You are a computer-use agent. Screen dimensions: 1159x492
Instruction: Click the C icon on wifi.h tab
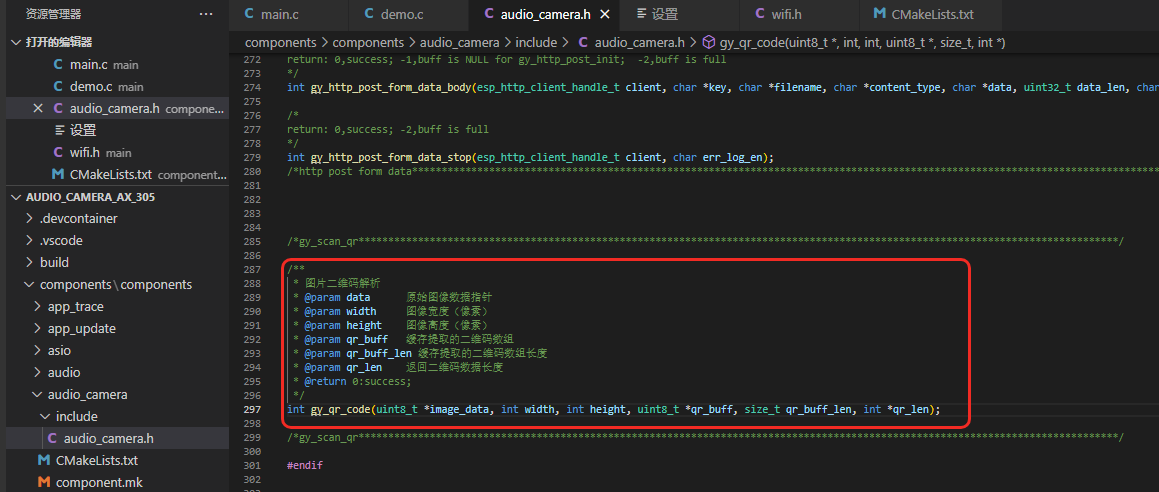coord(760,13)
